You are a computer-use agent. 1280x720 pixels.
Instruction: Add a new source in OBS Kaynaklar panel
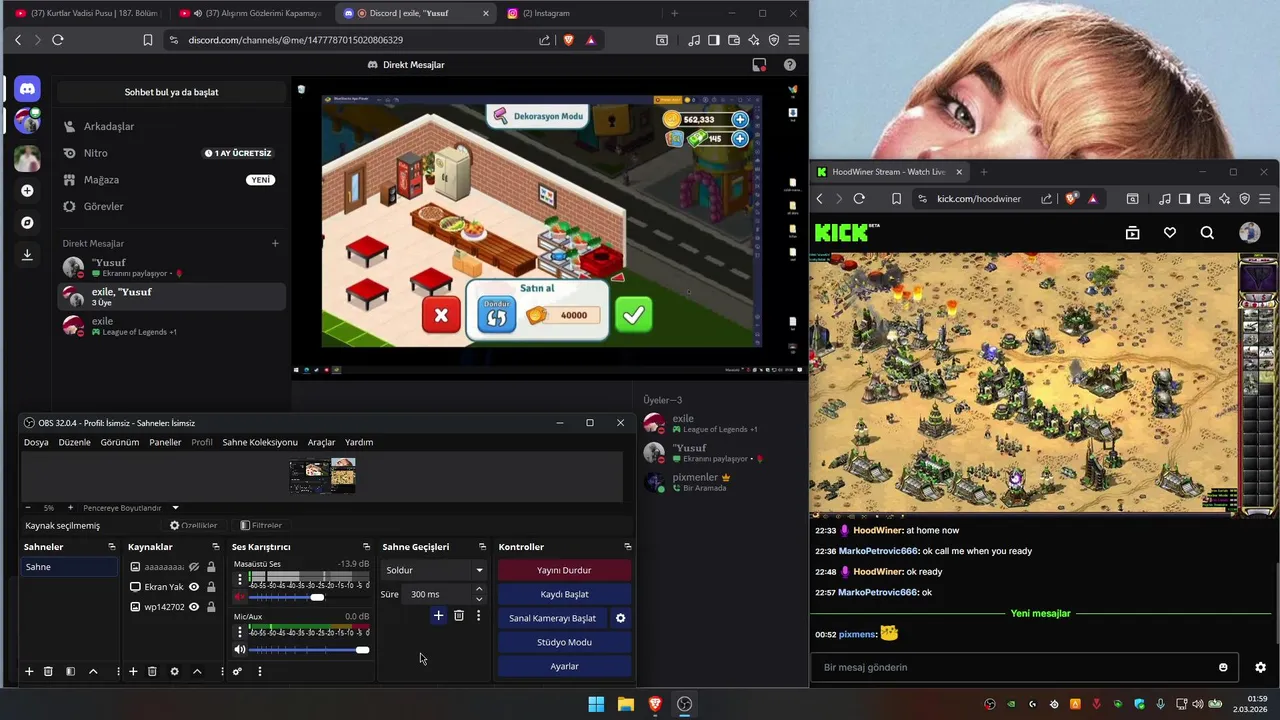(x=133, y=672)
